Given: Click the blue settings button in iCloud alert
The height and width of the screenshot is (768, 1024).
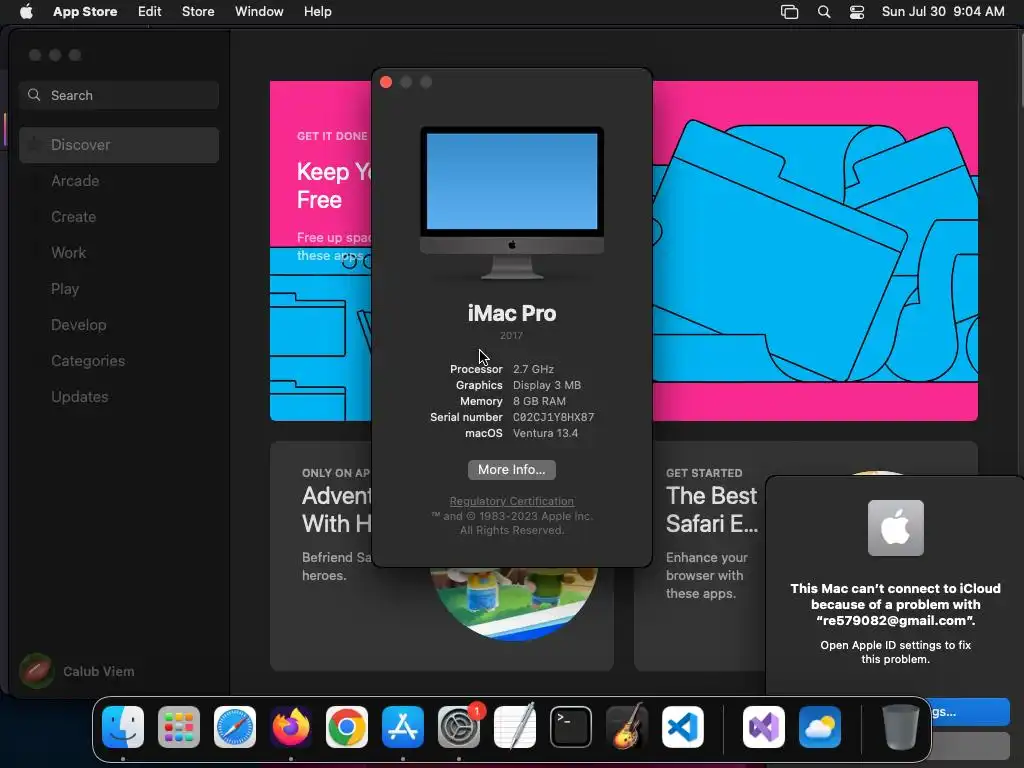Looking at the screenshot, I should click(969, 712).
